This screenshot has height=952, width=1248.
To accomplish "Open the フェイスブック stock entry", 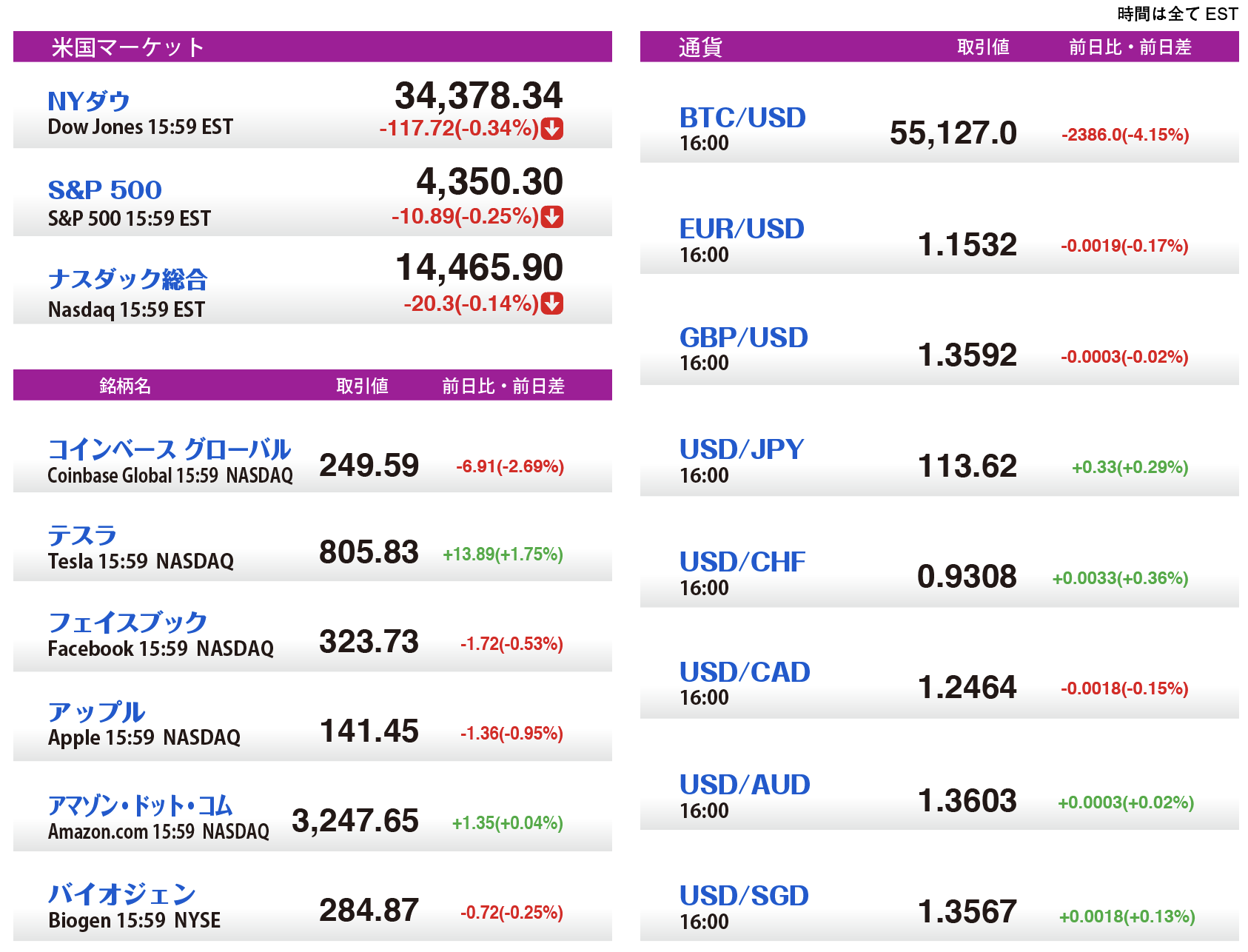I will 127,622.
